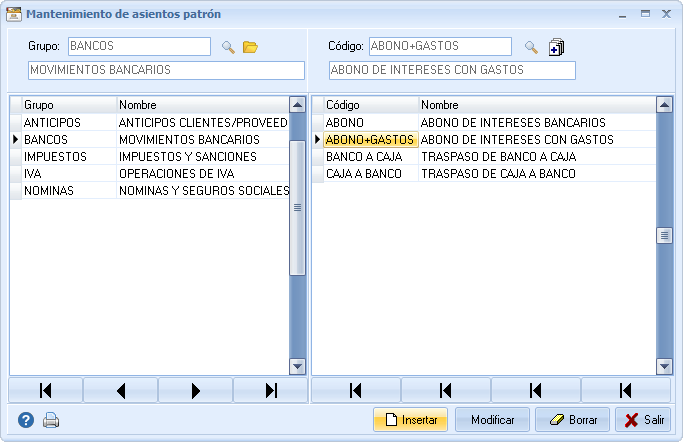Click the right grid scrollbar thumb
This screenshot has height=442, width=683.
pos(664,236)
